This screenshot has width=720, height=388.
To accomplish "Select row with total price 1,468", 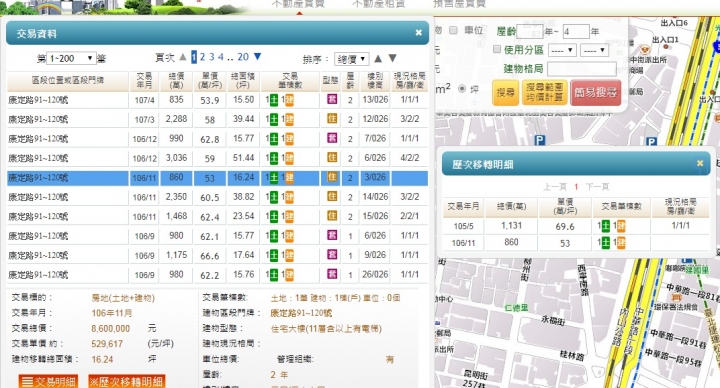I will (217, 216).
